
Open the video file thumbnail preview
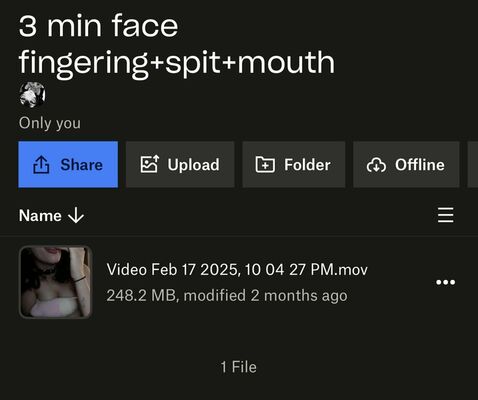[x=55, y=282]
